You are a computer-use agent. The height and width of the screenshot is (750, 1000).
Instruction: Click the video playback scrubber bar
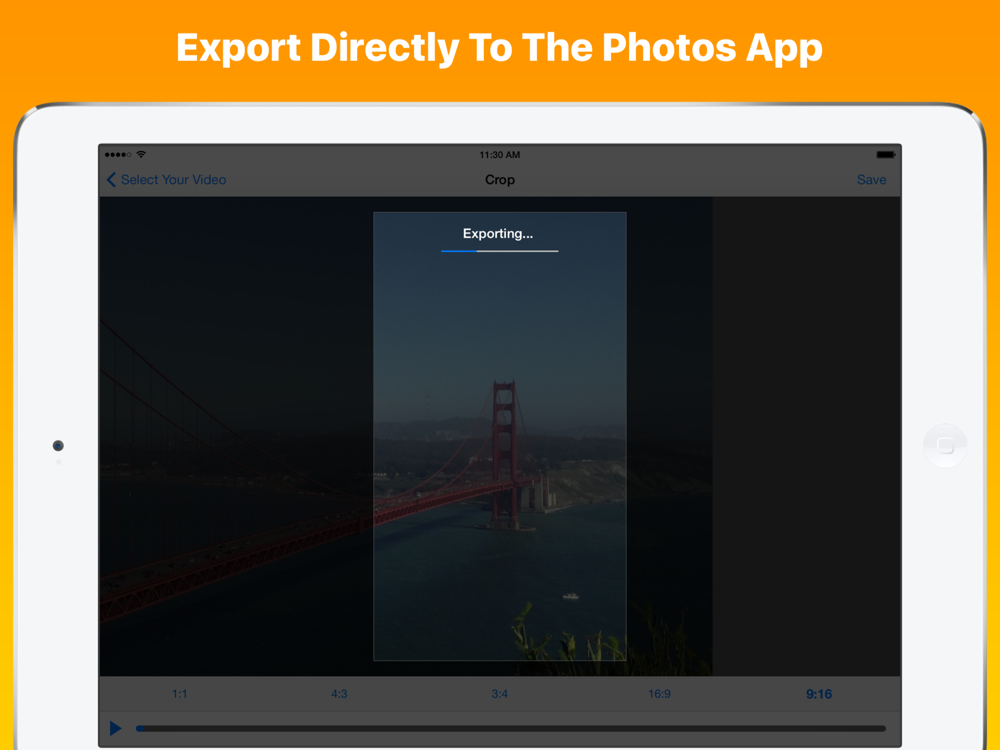(510, 728)
